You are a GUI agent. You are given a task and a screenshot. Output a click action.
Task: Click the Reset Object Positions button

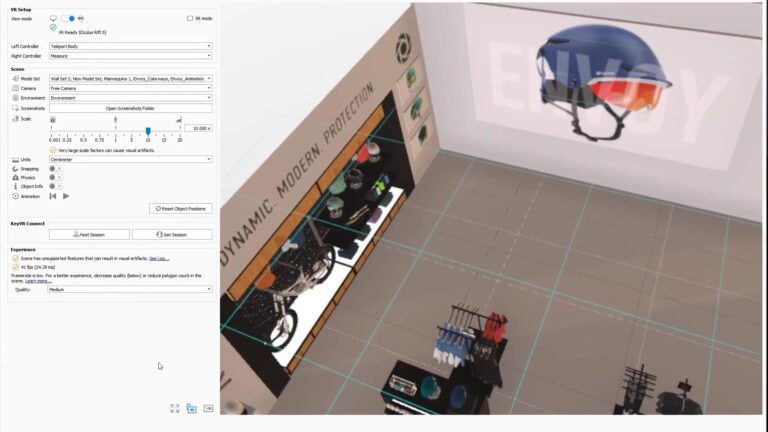(x=181, y=209)
